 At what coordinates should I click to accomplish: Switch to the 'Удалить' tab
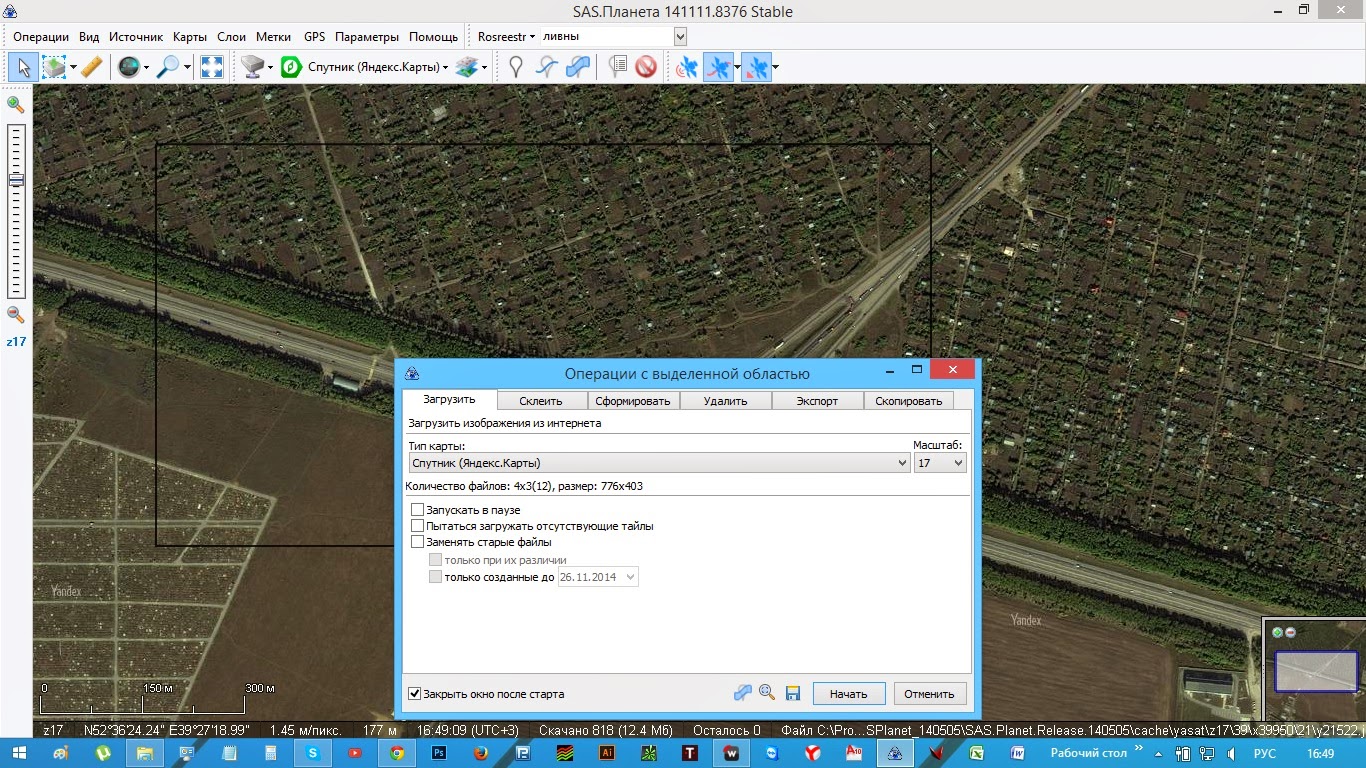pyautogui.click(x=726, y=401)
